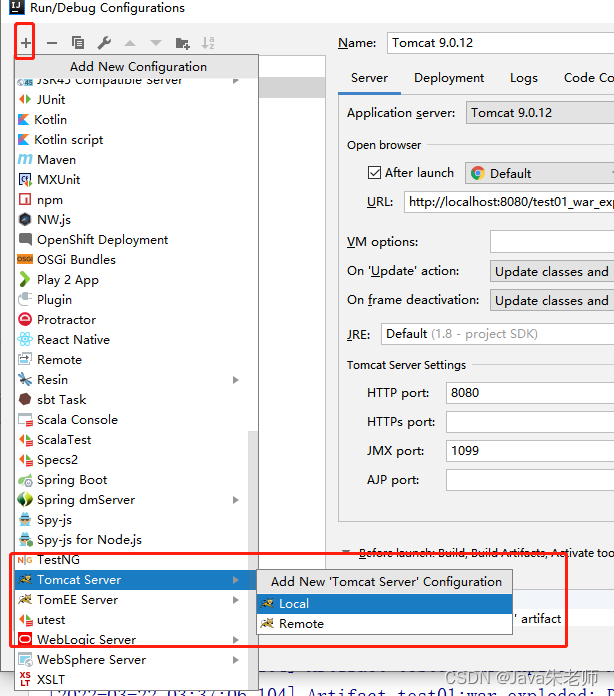
Task: Expand Spring dmServer submenu arrow
Action: (x=236, y=500)
